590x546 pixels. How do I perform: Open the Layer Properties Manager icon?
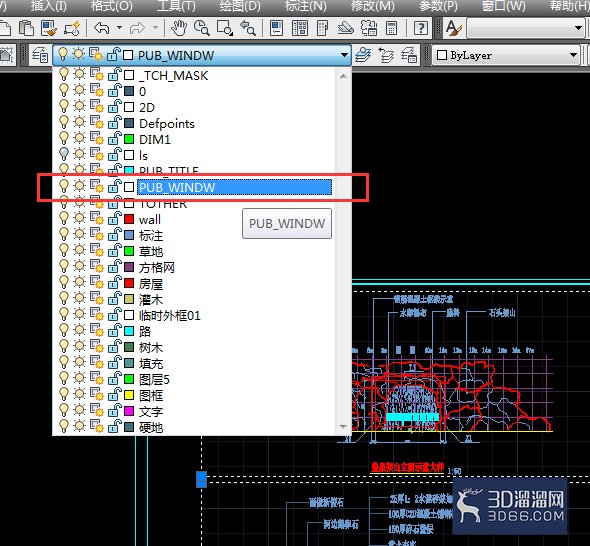[40, 55]
